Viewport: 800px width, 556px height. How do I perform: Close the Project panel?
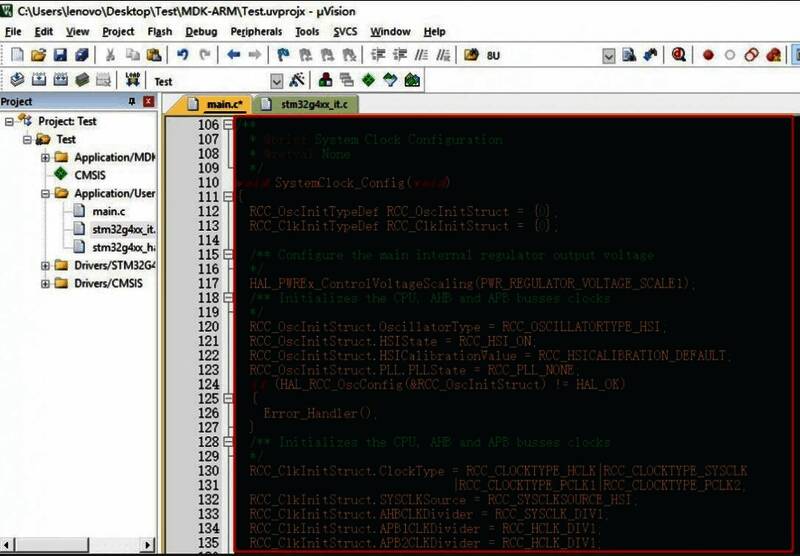click(x=149, y=102)
